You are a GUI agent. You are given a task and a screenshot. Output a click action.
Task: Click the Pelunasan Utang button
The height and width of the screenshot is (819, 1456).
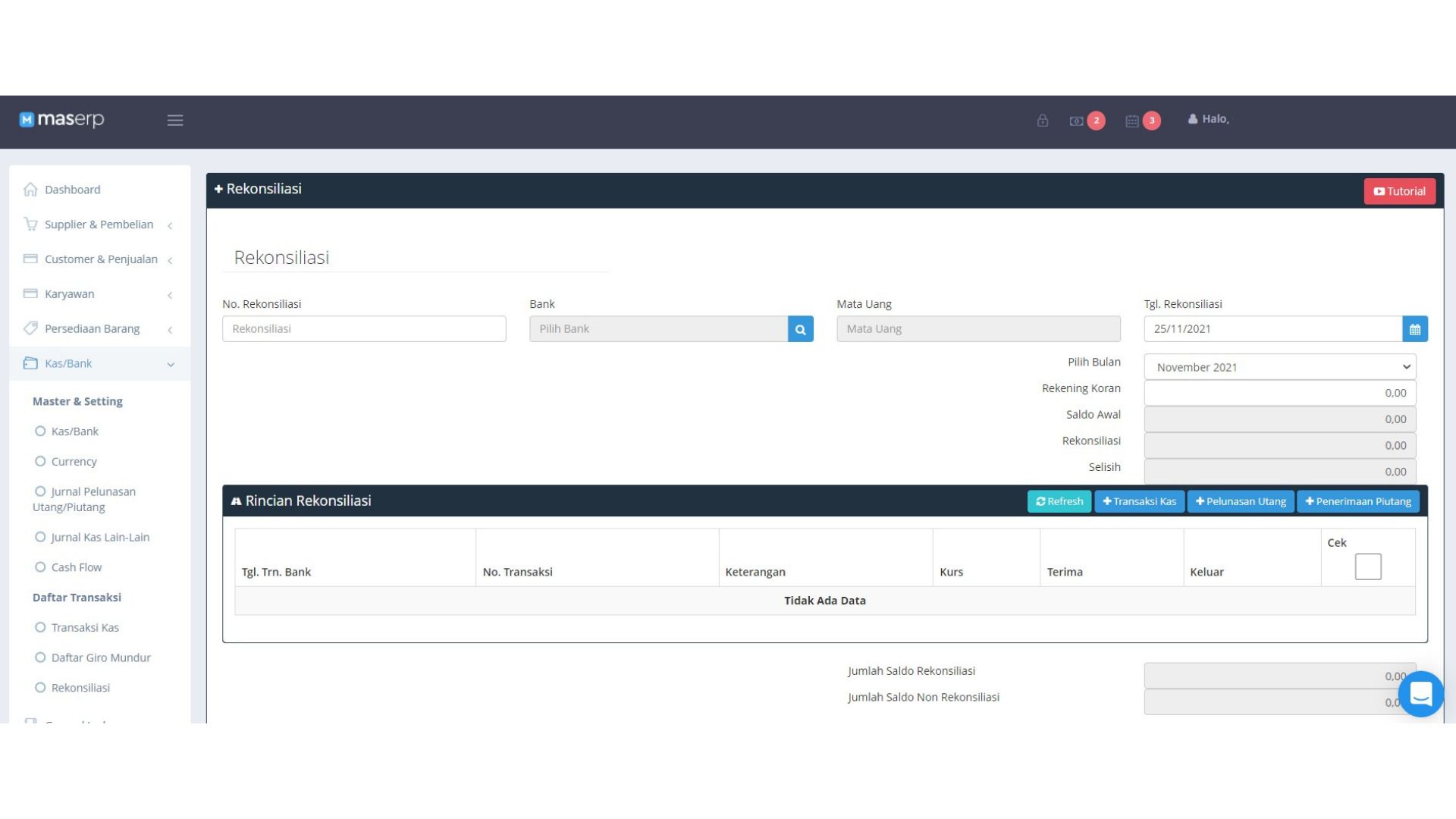click(x=1241, y=501)
